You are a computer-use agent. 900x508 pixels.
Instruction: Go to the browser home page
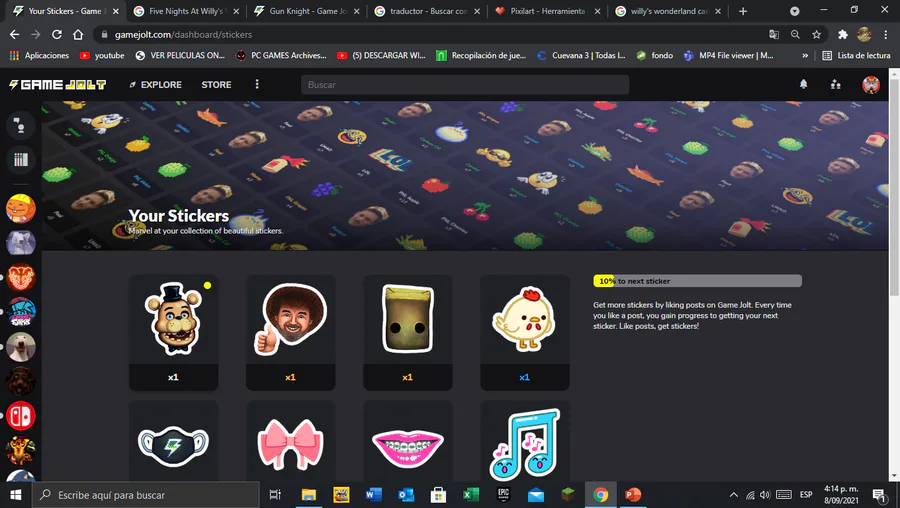point(78,34)
